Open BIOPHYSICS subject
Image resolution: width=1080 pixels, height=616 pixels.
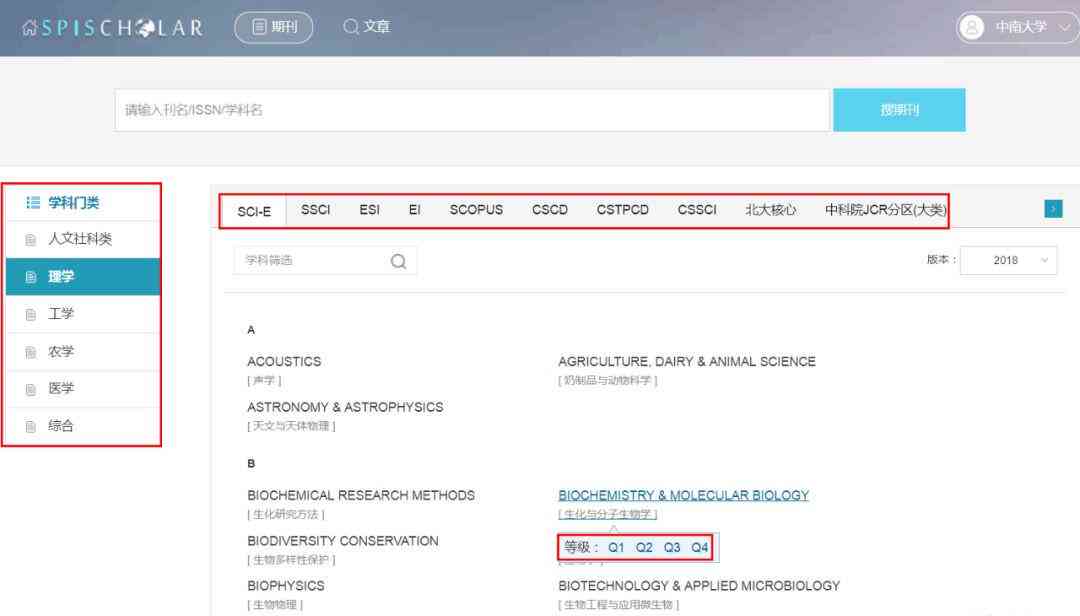[x=286, y=586]
